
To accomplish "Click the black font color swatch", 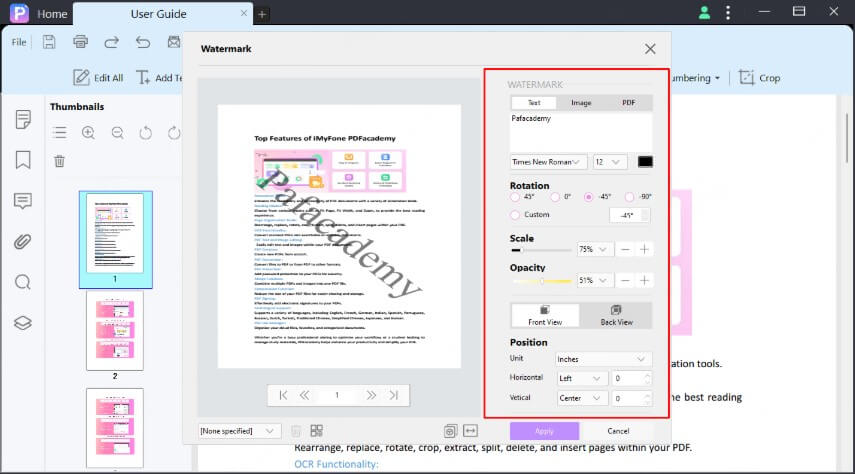I will 645,162.
